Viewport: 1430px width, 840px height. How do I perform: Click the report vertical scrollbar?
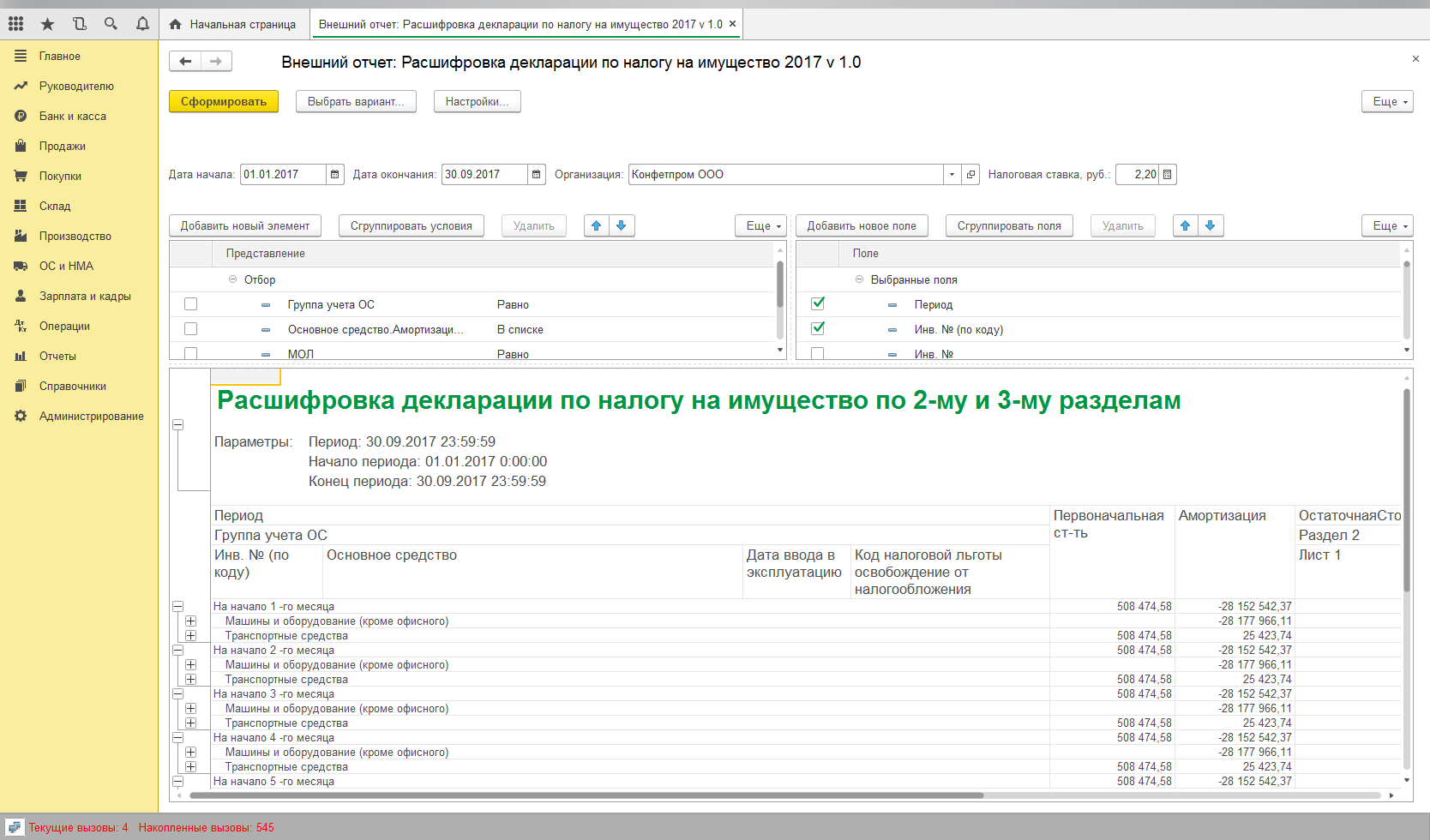[1406, 490]
